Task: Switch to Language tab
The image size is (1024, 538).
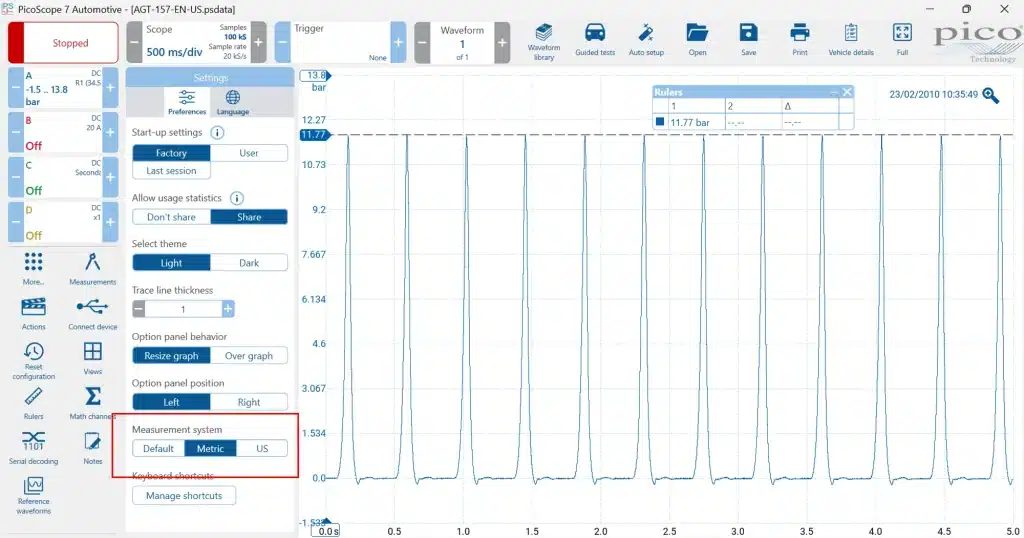Action: [x=232, y=103]
